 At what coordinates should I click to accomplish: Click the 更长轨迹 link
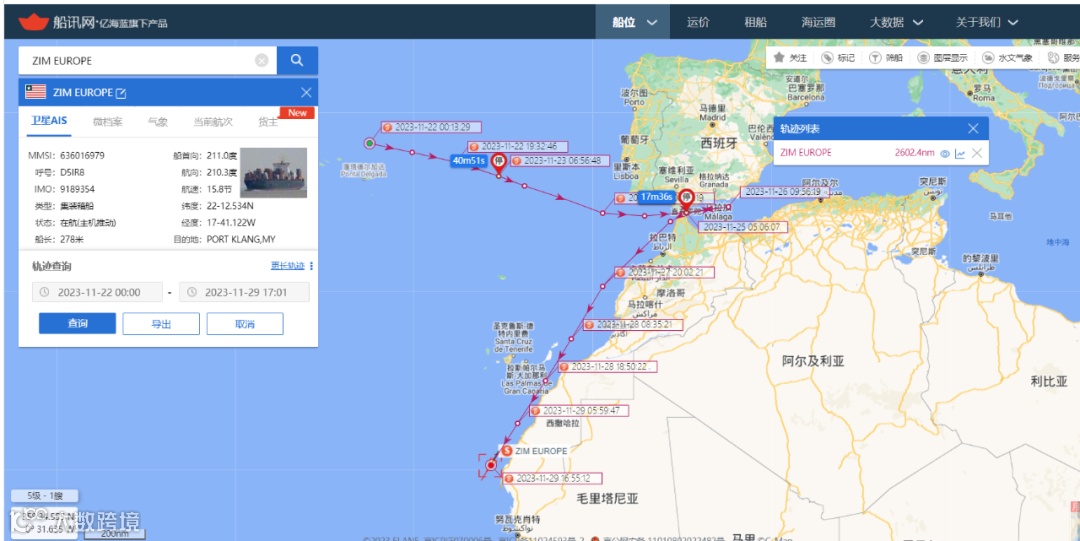287,266
